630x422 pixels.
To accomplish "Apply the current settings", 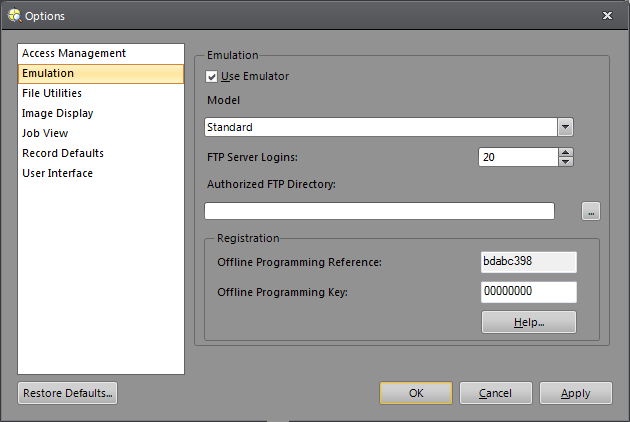I will click(x=576, y=393).
